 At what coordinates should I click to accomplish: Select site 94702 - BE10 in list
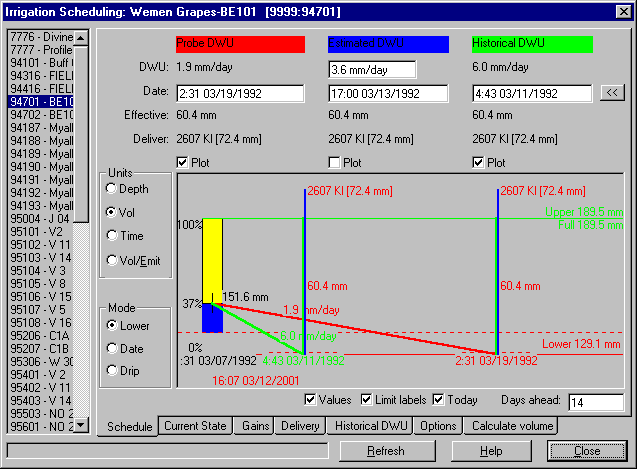[41, 115]
